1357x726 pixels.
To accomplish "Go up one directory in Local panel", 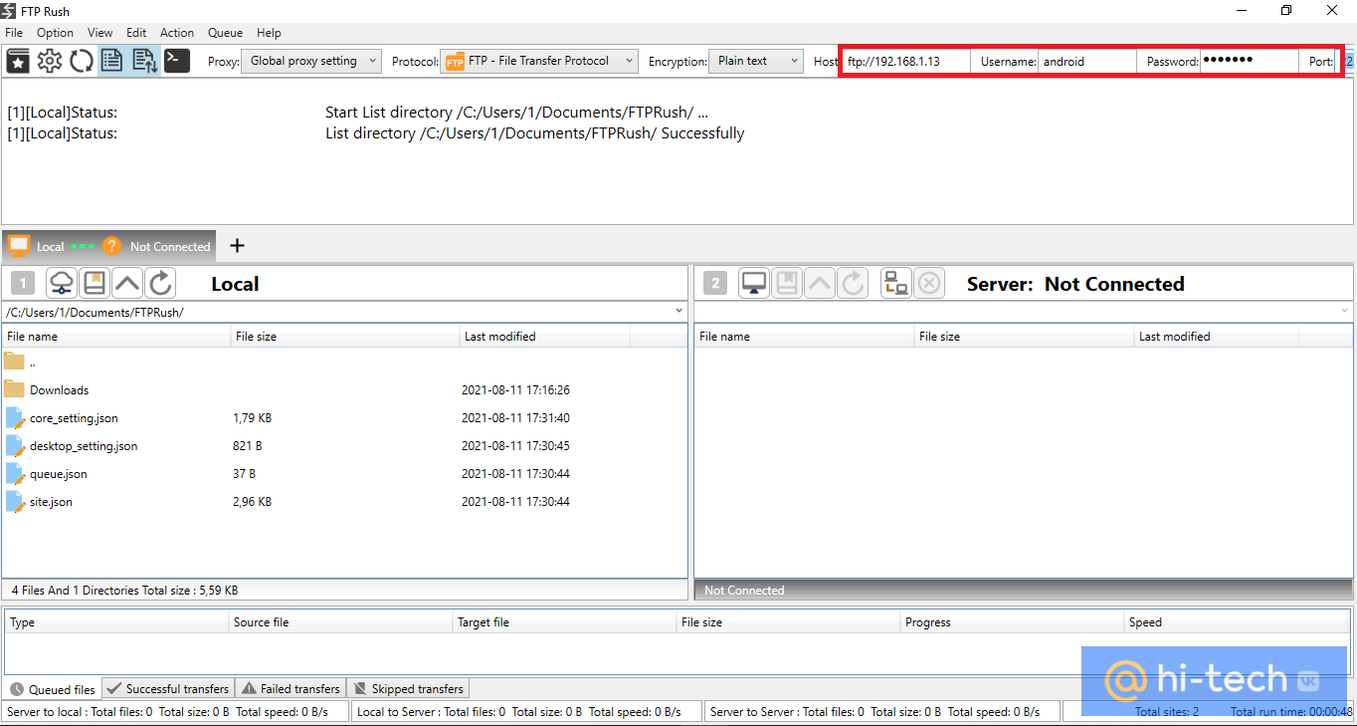I will coord(128,284).
